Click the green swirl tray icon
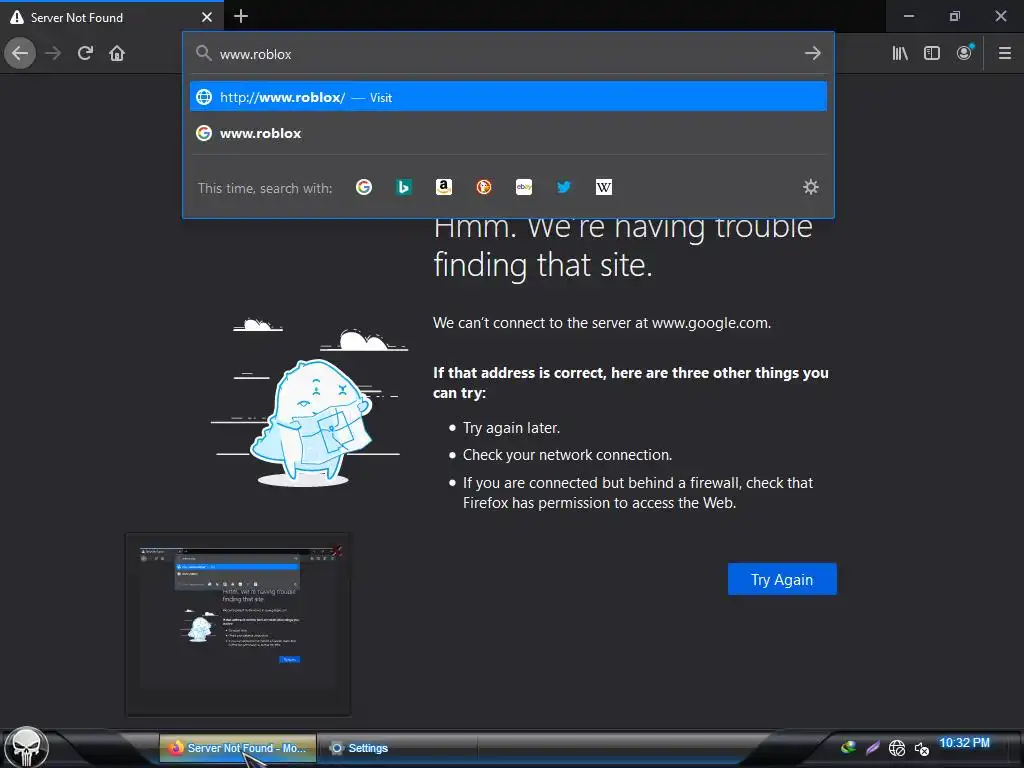The width and height of the screenshot is (1024, 768). click(848, 747)
